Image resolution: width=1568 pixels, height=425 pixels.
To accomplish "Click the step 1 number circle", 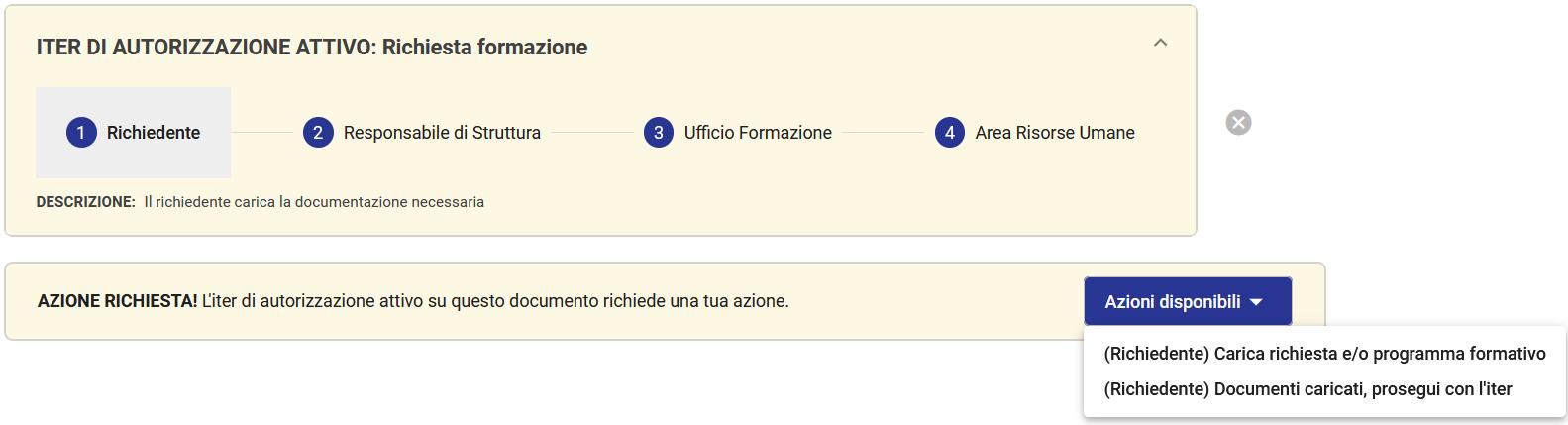I will pos(81,133).
